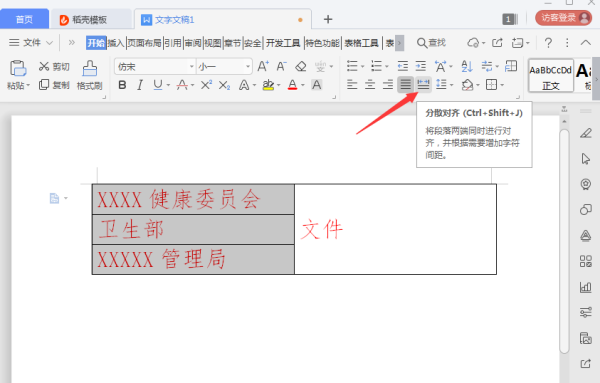
Task: Center align text
Action: [x=370, y=85]
